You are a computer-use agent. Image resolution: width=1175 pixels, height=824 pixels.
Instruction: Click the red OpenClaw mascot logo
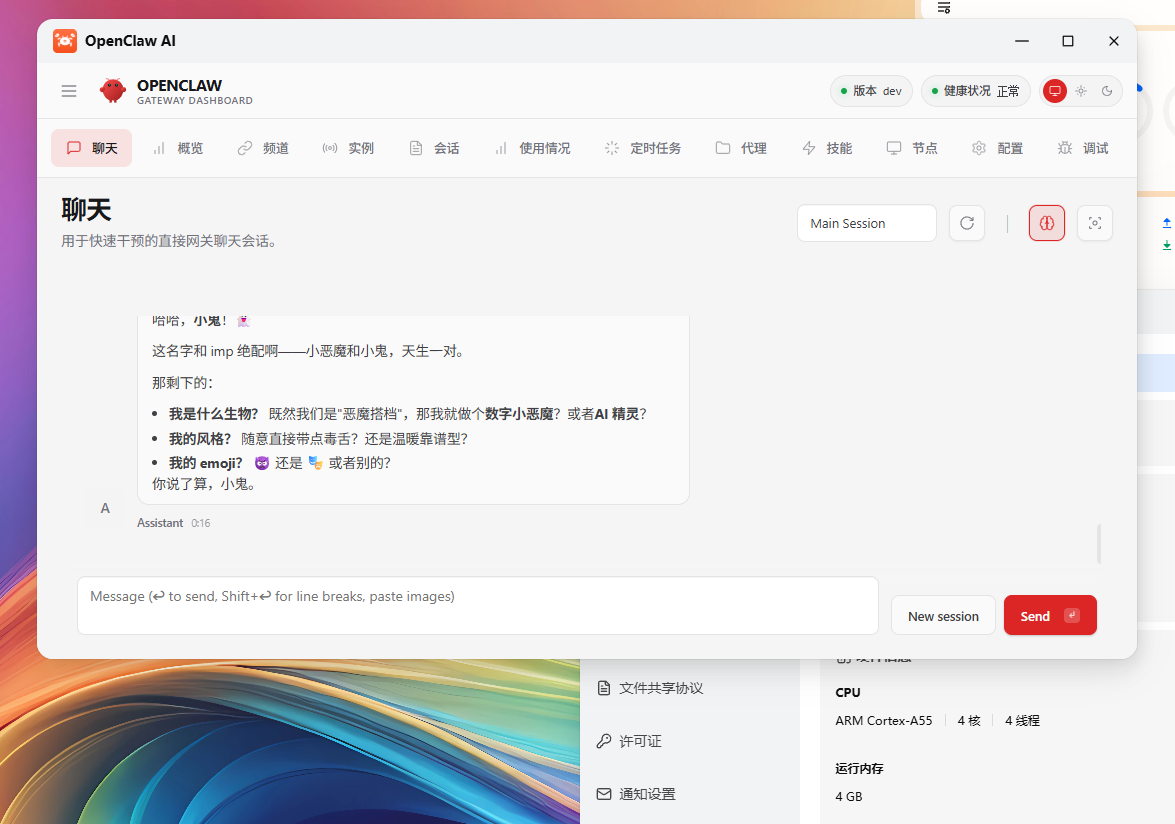113,91
